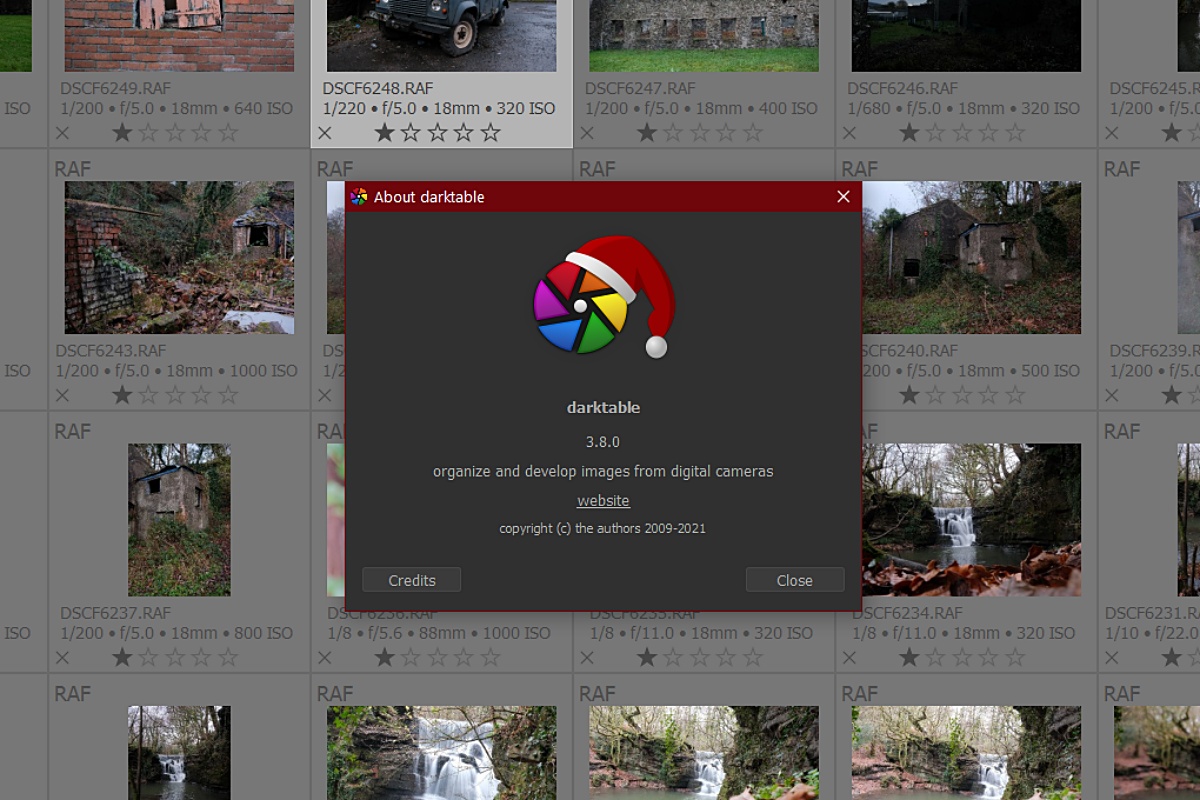Click the DSCF6249.RAF filename label

pyautogui.click(x=113, y=86)
